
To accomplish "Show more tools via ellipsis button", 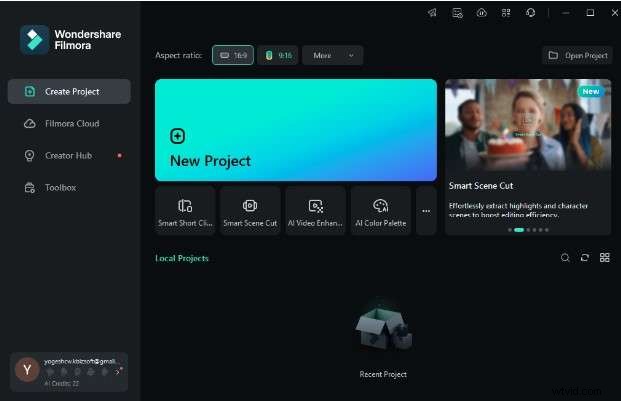I will coord(426,211).
